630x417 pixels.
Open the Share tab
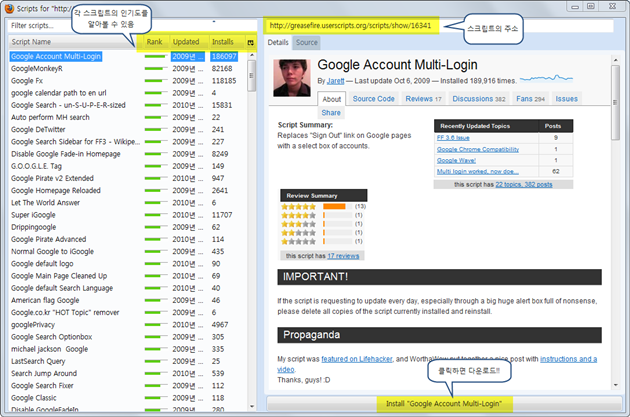pyautogui.click(x=331, y=113)
